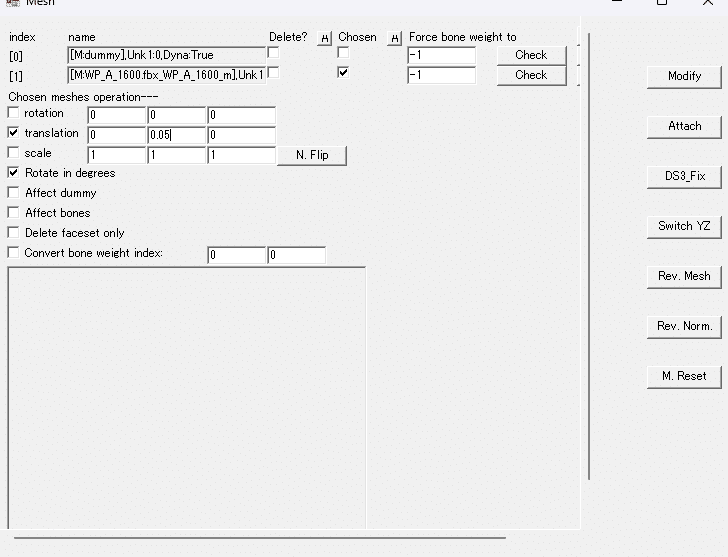Click the Modify button
Viewport: 728px width, 557px height.
684,77
